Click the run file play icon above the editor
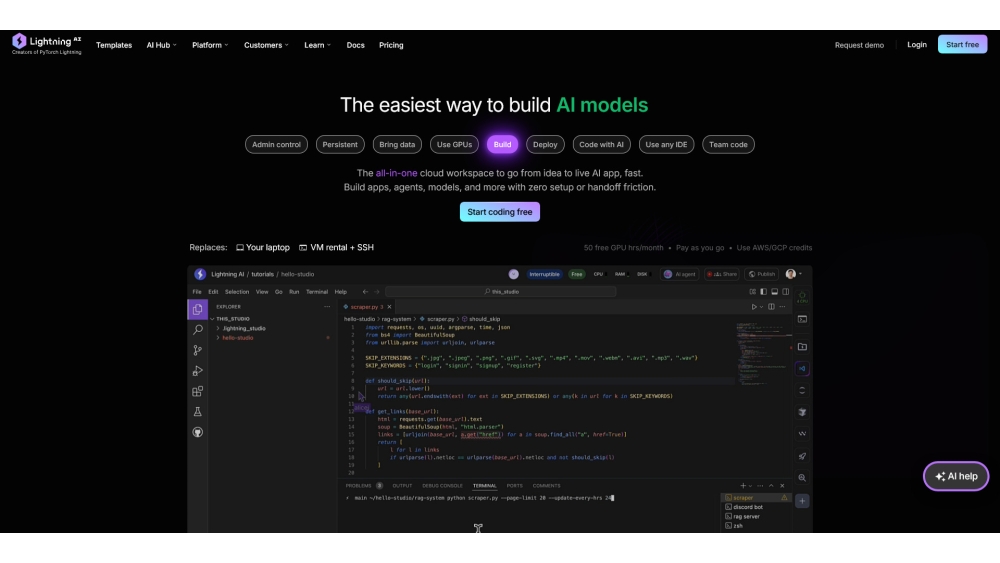This screenshot has height=563, width=1000. click(x=754, y=307)
